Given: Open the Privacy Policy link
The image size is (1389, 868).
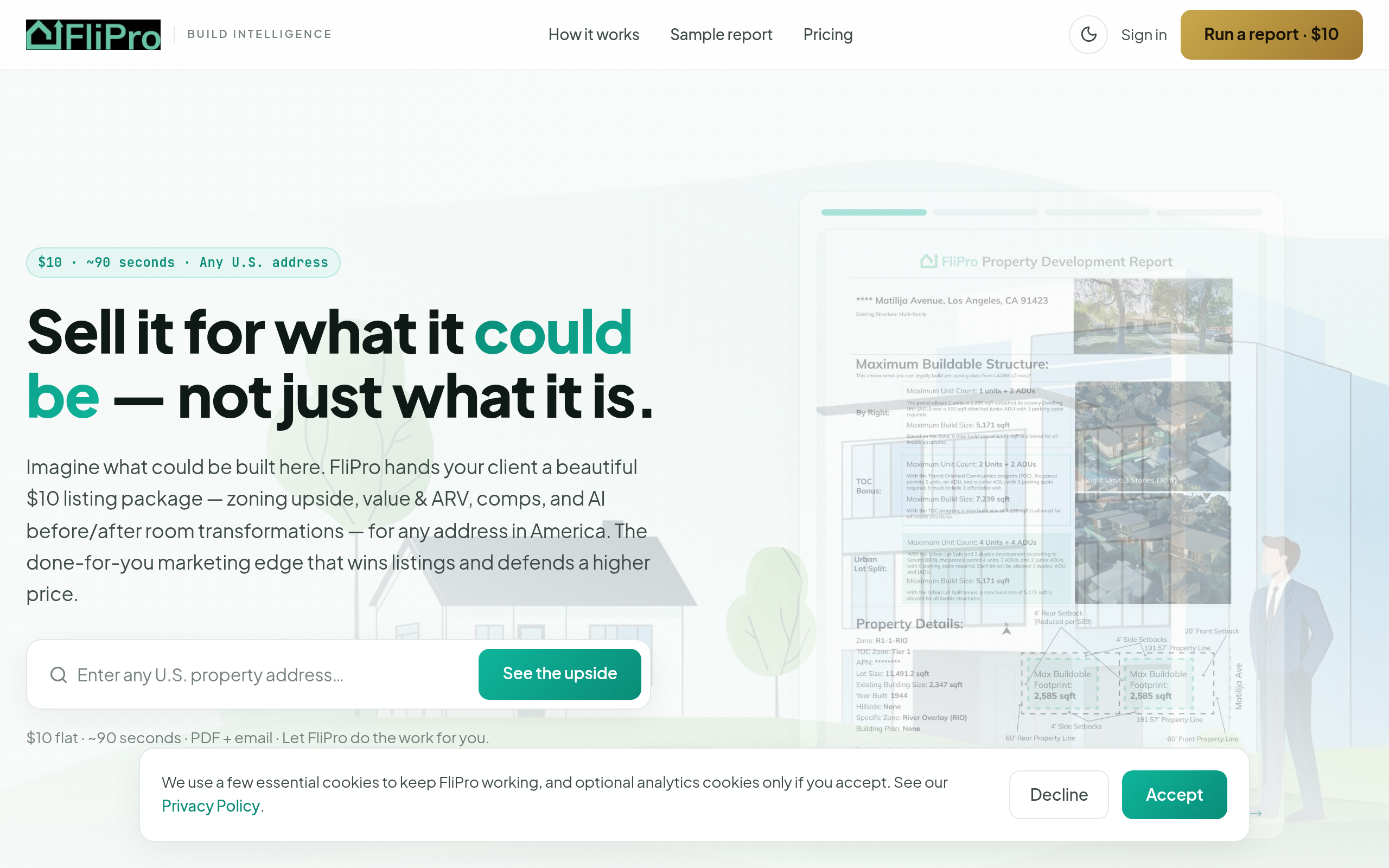Looking at the screenshot, I should 211,806.
